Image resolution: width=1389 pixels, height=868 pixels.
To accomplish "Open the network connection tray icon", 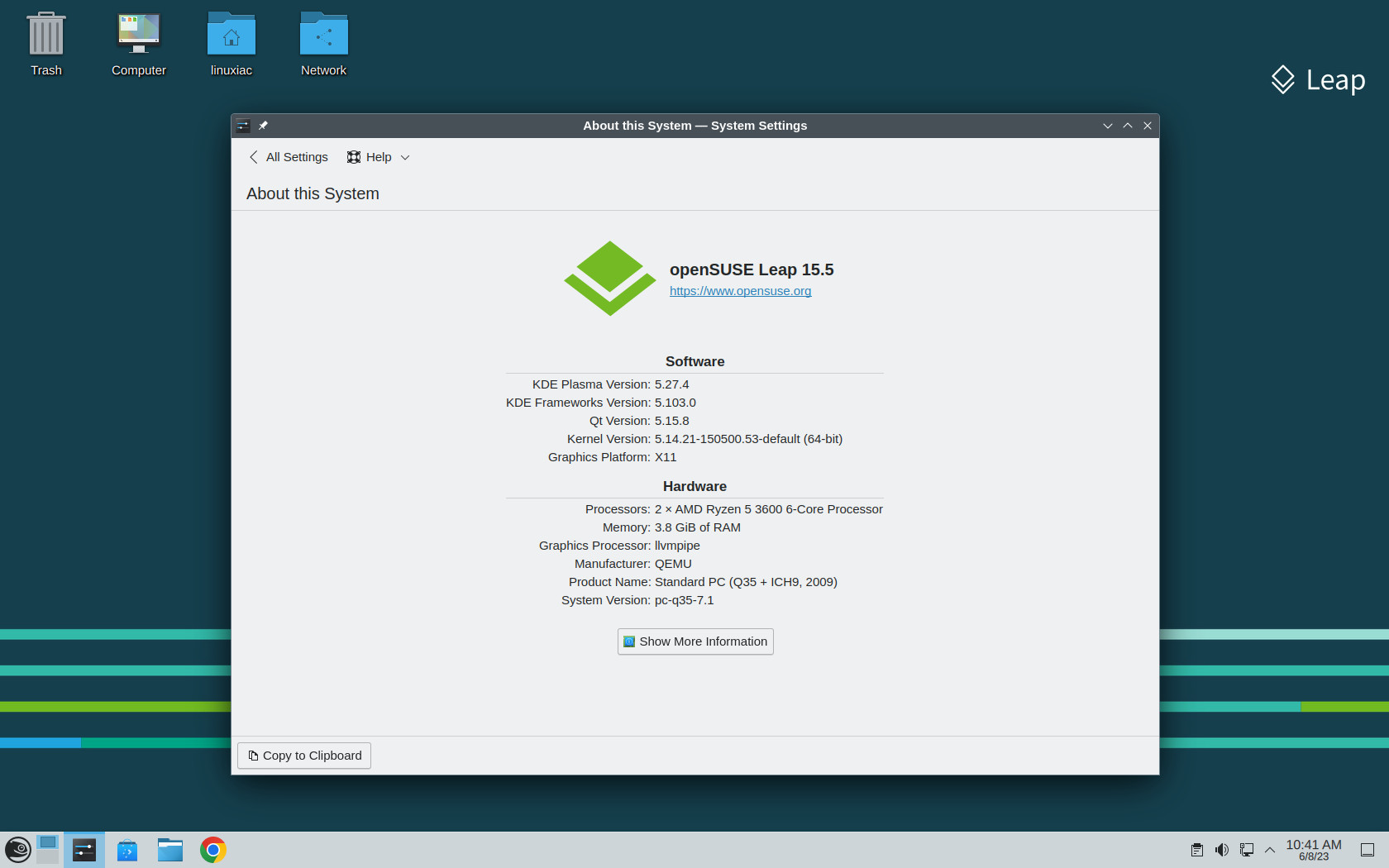I will pyautogui.click(x=1247, y=850).
